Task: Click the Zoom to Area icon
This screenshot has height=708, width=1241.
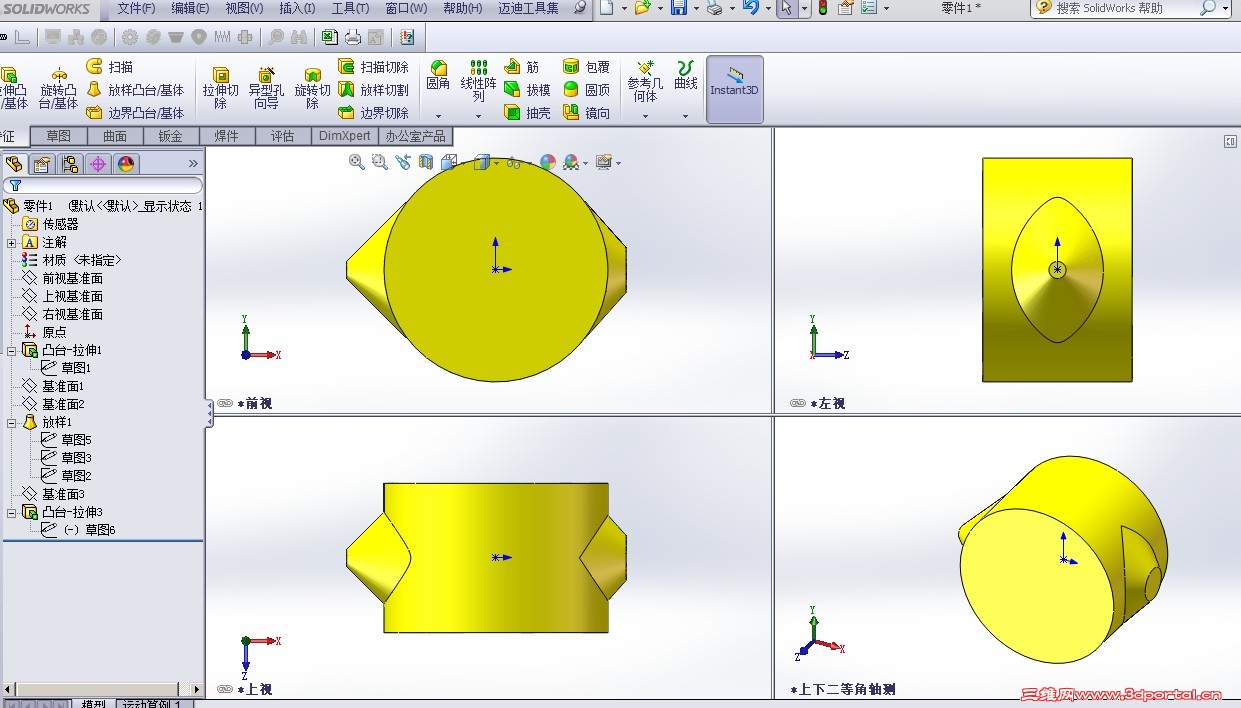Action: point(379,162)
